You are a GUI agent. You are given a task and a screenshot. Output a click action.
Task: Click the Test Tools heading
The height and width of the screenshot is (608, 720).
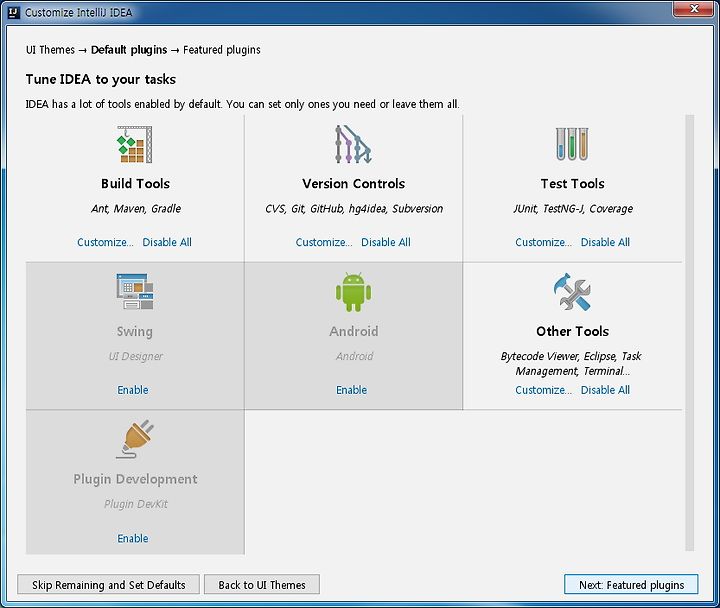point(572,184)
